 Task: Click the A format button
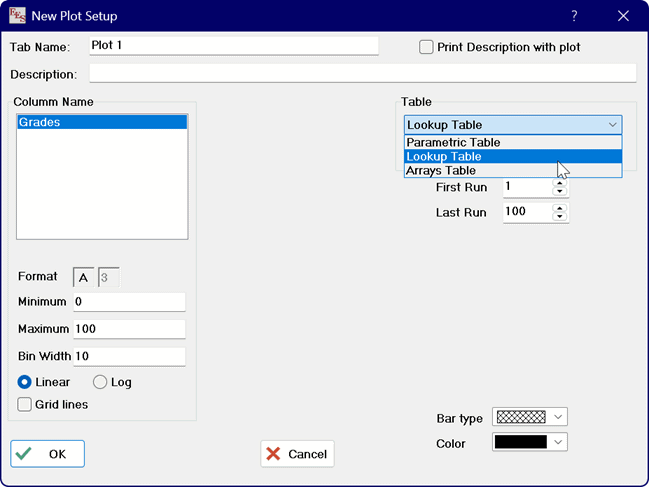[83, 277]
